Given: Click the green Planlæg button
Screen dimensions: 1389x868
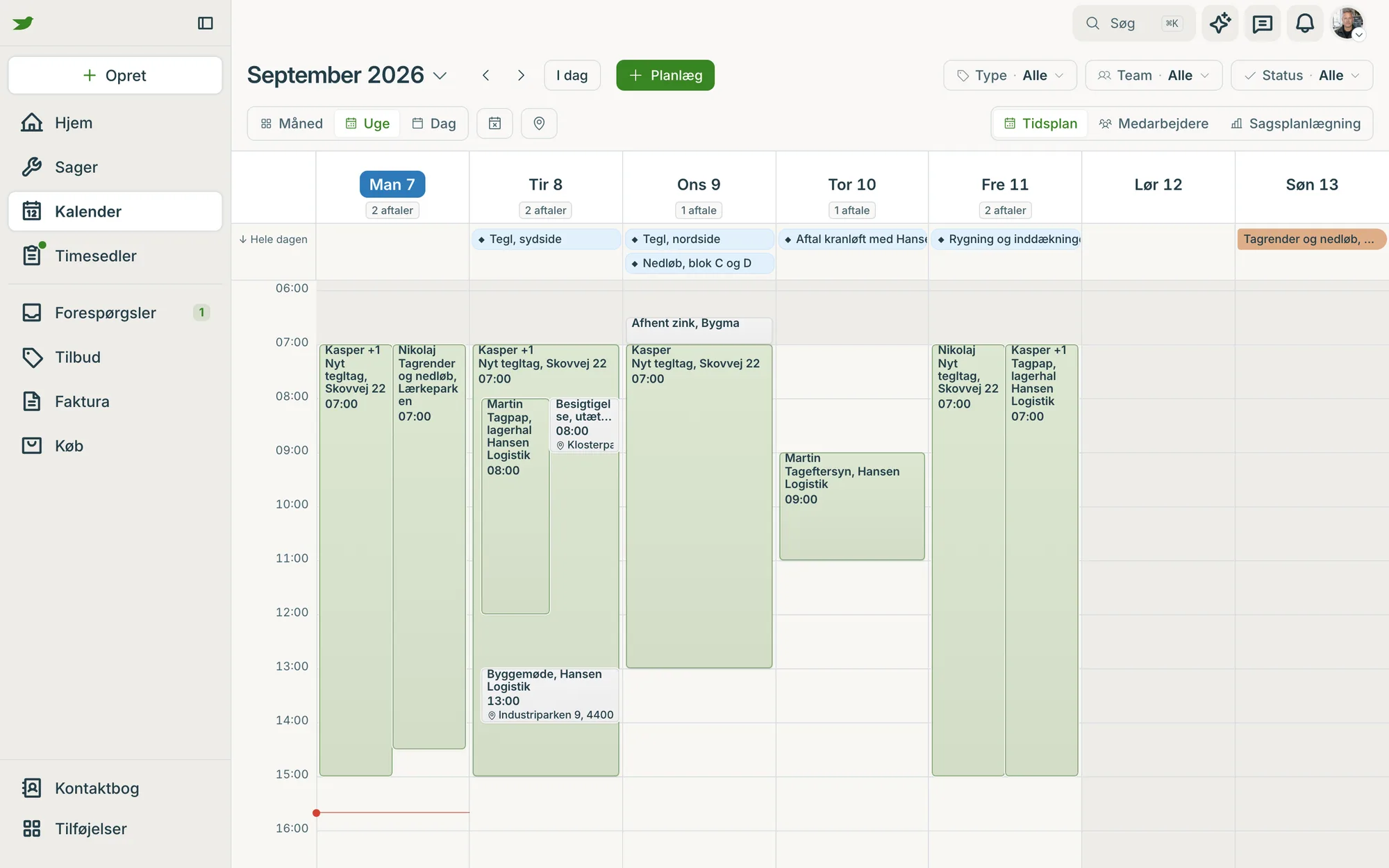Looking at the screenshot, I should click(665, 75).
